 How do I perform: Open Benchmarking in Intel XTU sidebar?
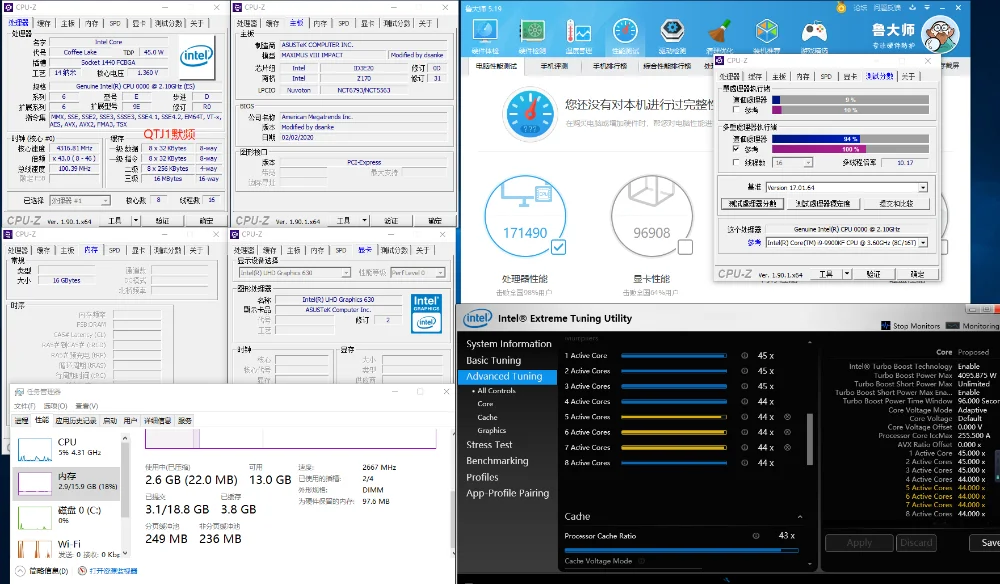[x=497, y=461]
